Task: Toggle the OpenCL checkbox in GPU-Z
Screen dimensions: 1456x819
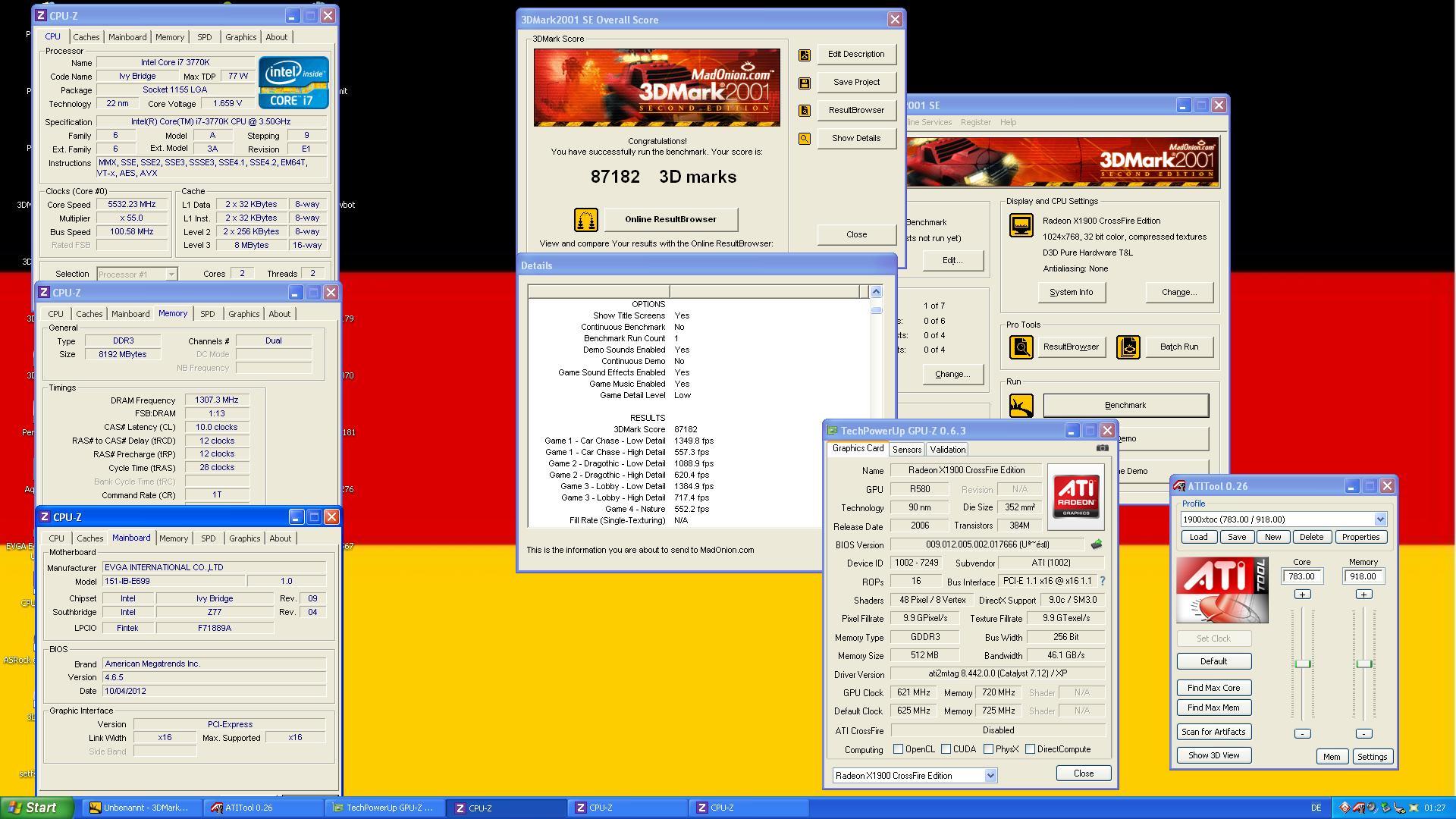Action: pos(899,749)
